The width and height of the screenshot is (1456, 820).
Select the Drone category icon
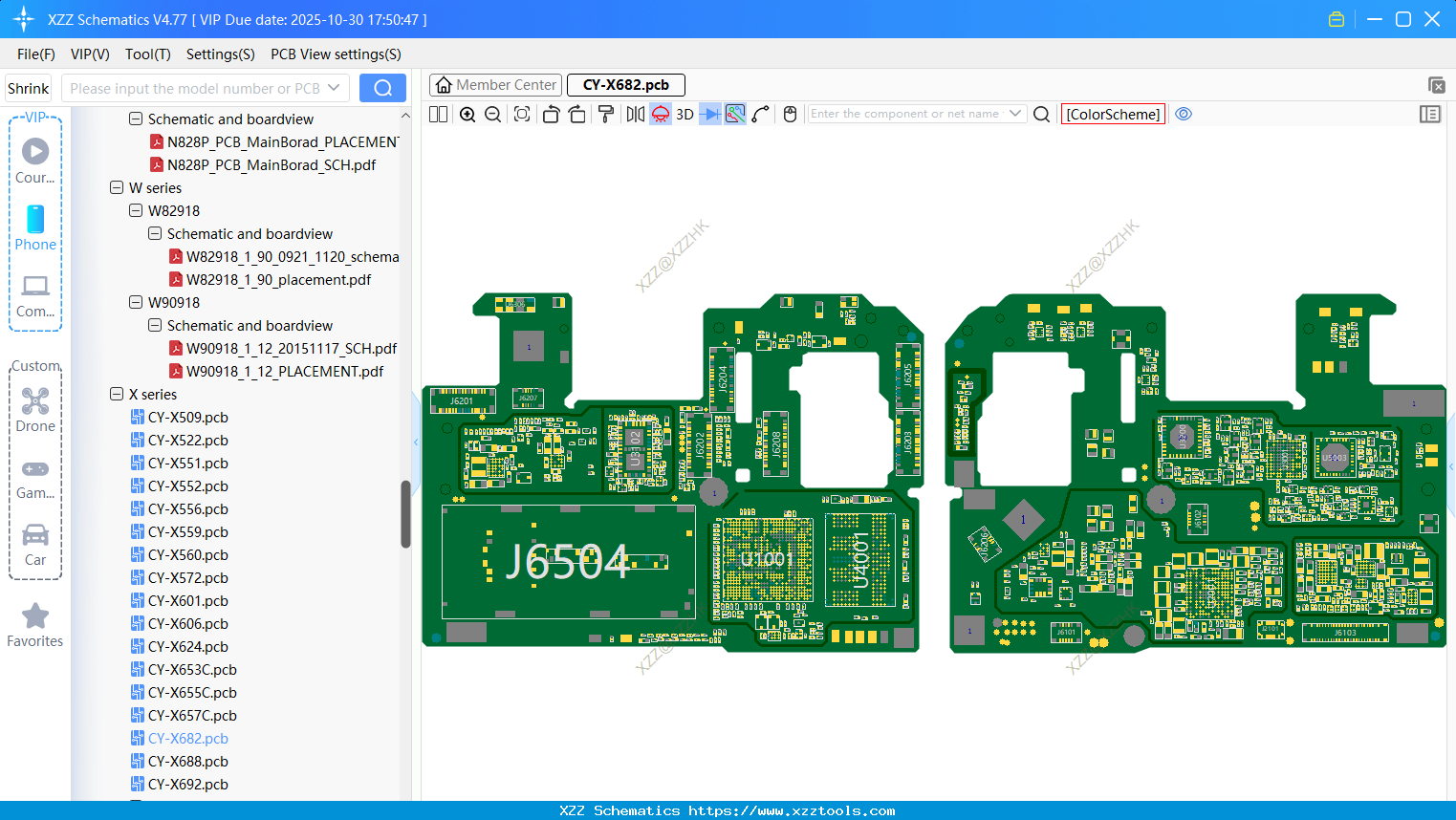click(x=35, y=410)
